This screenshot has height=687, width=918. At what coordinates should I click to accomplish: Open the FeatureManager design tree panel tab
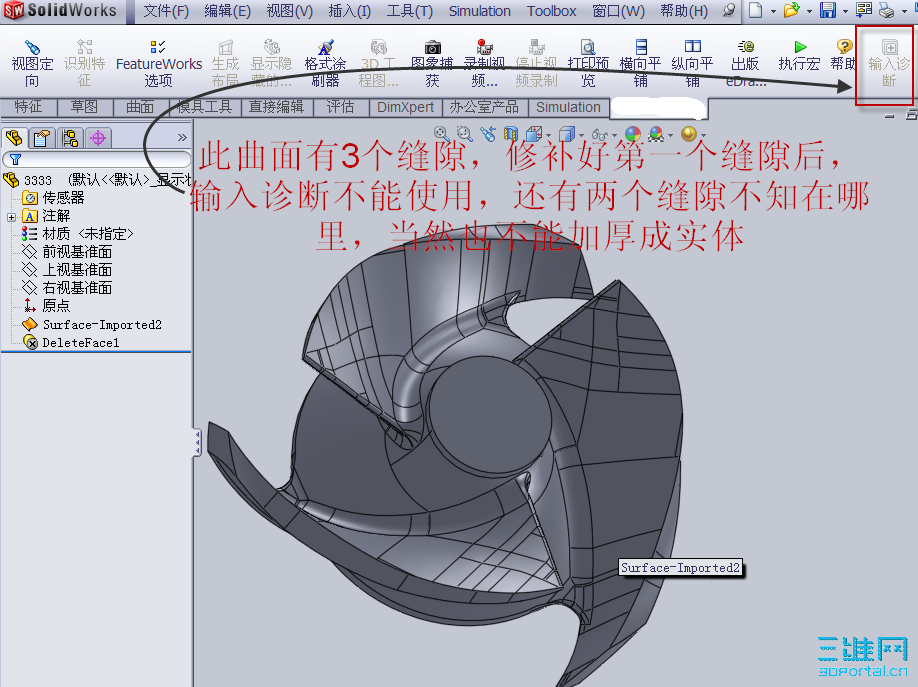(14, 138)
